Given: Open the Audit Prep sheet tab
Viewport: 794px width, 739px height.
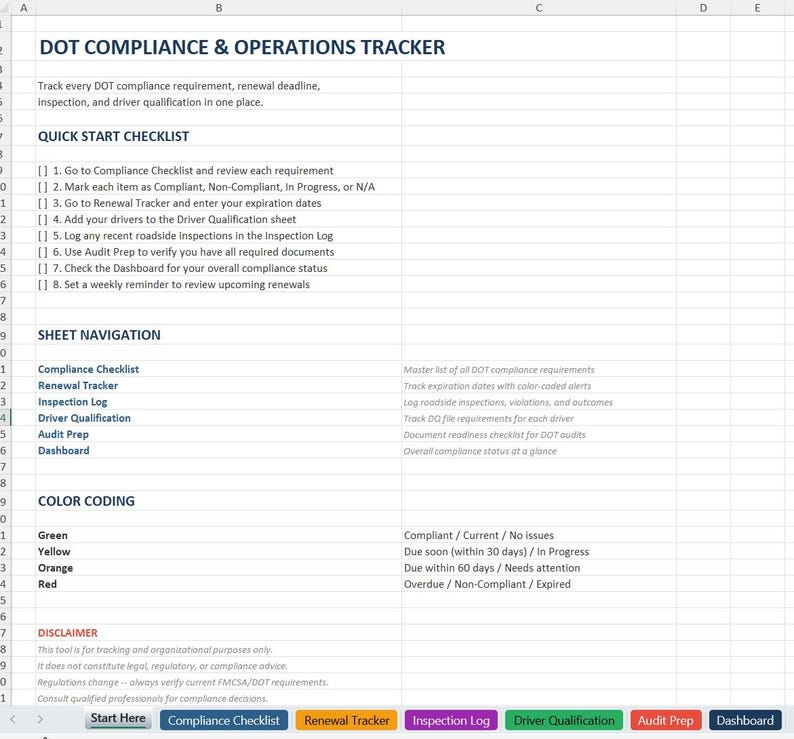Looking at the screenshot, I should coord(666,720).
